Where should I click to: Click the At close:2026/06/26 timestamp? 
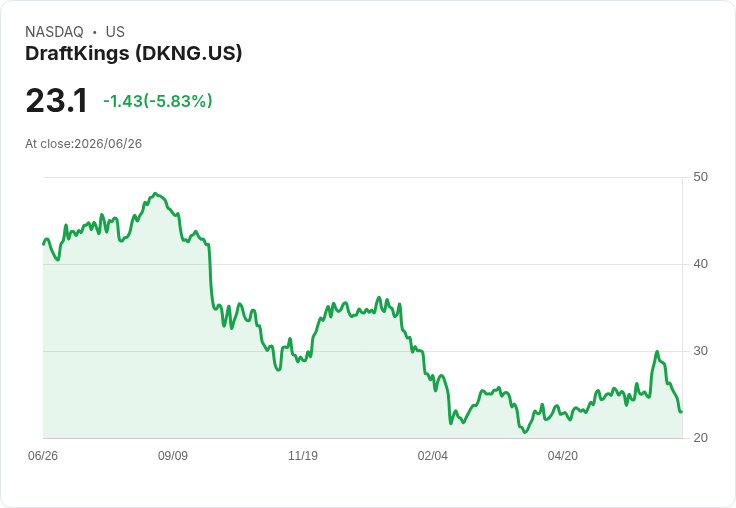84,144
